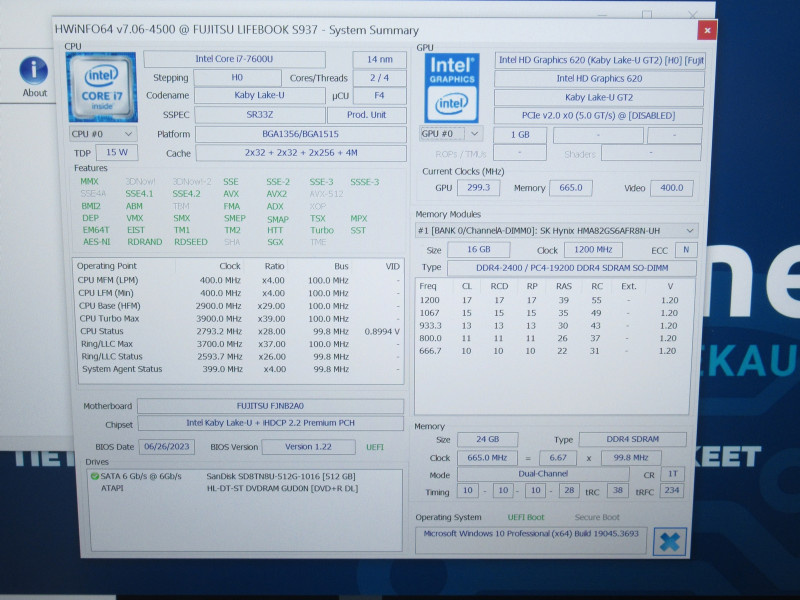Click the UEFI Boot label
Screen dimensions: 800x600
[526, 517]
